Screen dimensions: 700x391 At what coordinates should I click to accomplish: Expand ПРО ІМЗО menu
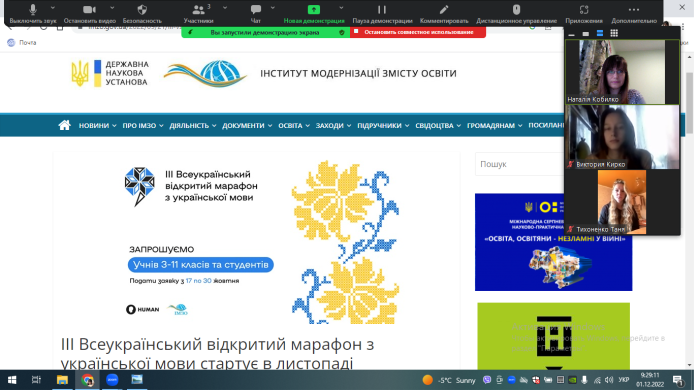(143, 125)
